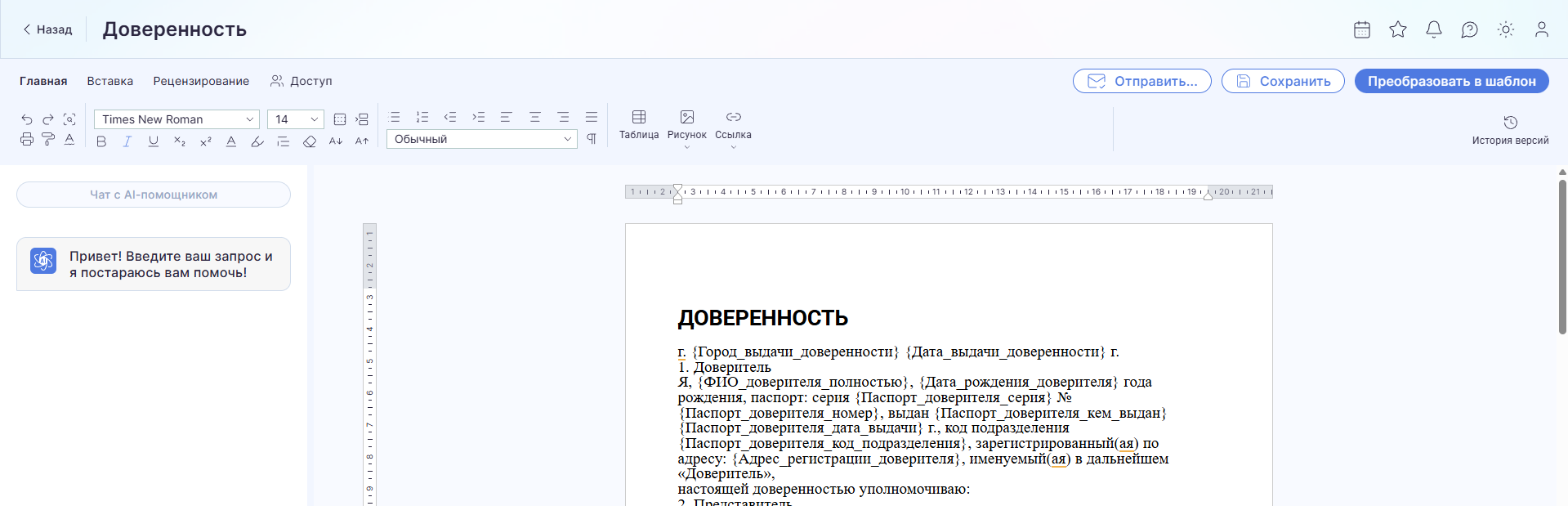Start a numbered list
Viewport: 1568px width, 506px height.
[x=422, y=118]
